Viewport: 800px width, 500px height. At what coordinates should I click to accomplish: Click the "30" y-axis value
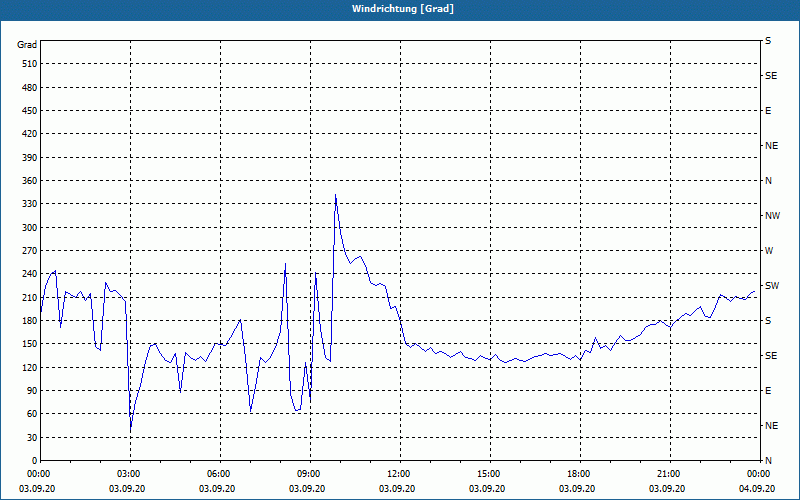pos(32,438)
